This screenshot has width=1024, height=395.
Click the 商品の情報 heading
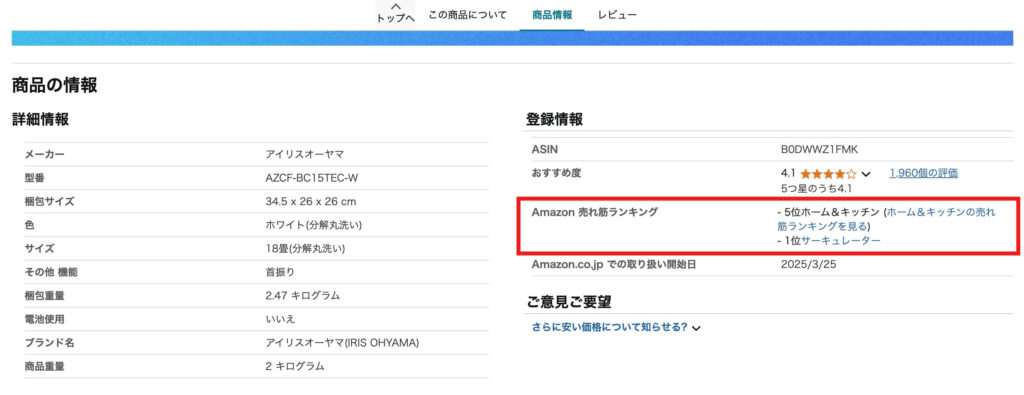(54, 85)
